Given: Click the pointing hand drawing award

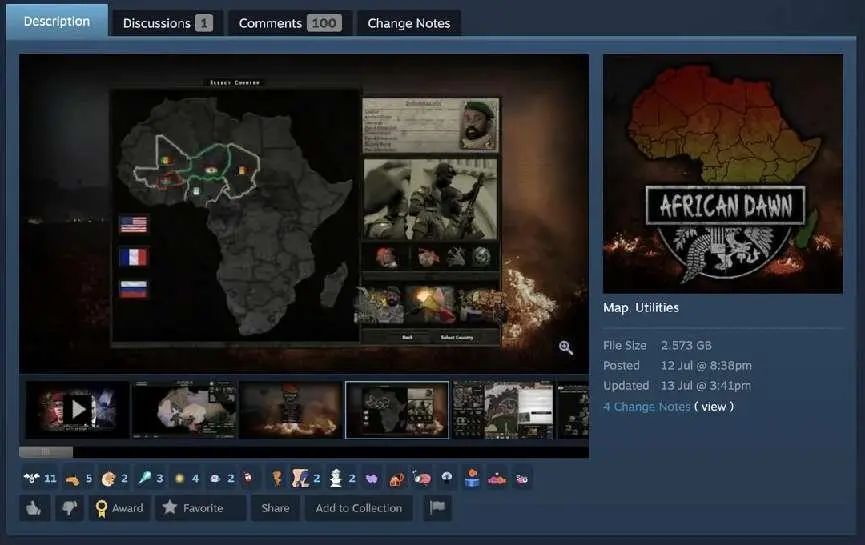Looking at the screenshot, I should pyautogui.click(x=300, y=478).
